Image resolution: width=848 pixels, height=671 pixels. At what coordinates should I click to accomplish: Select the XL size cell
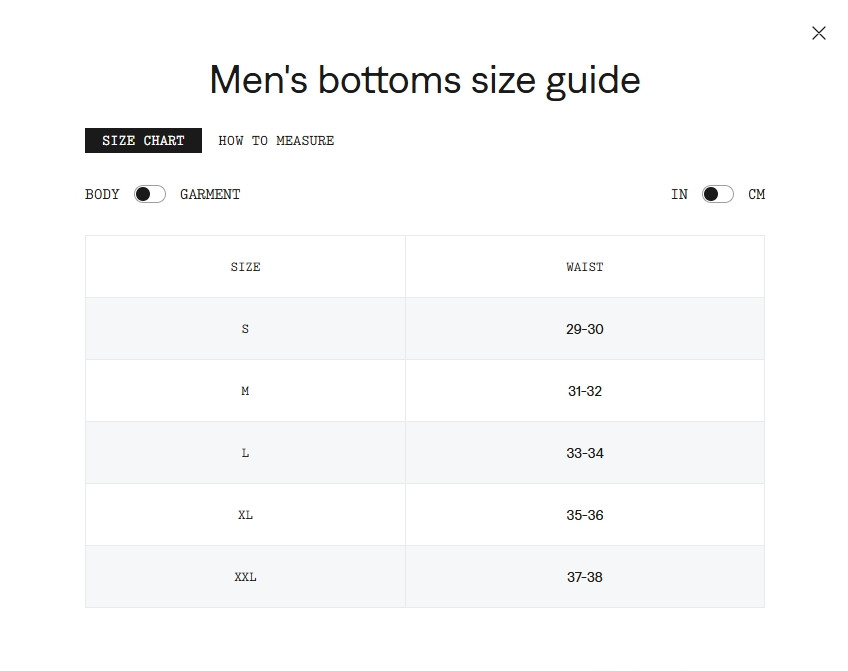click(246, 515)
